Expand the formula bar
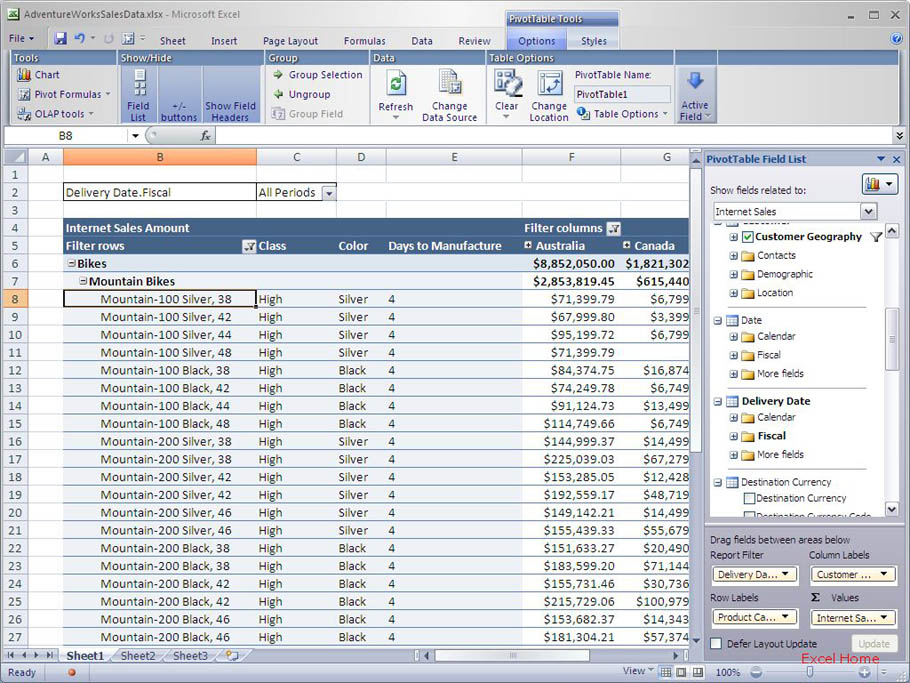 899,136
